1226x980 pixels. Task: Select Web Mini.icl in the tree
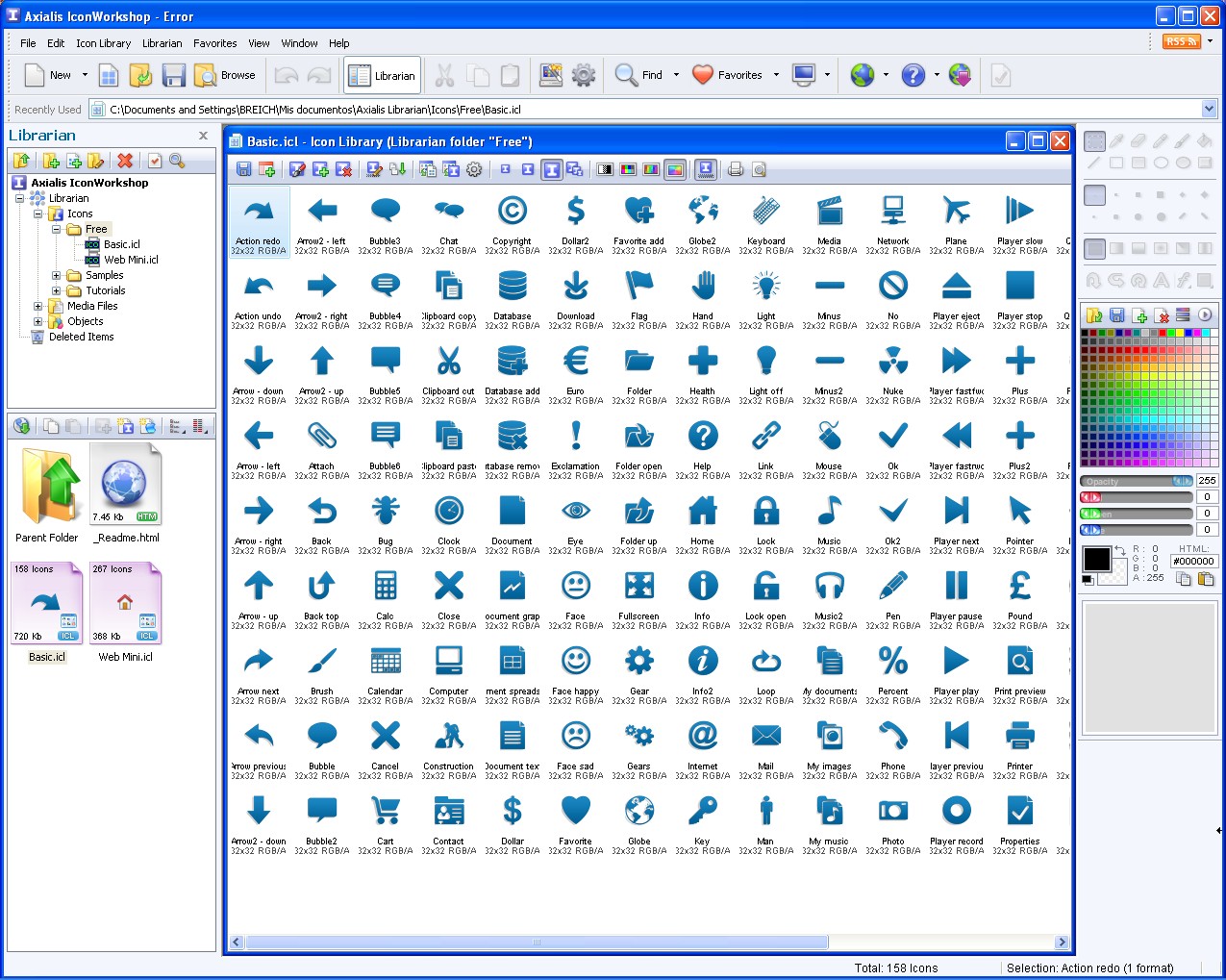coord(131,260)
